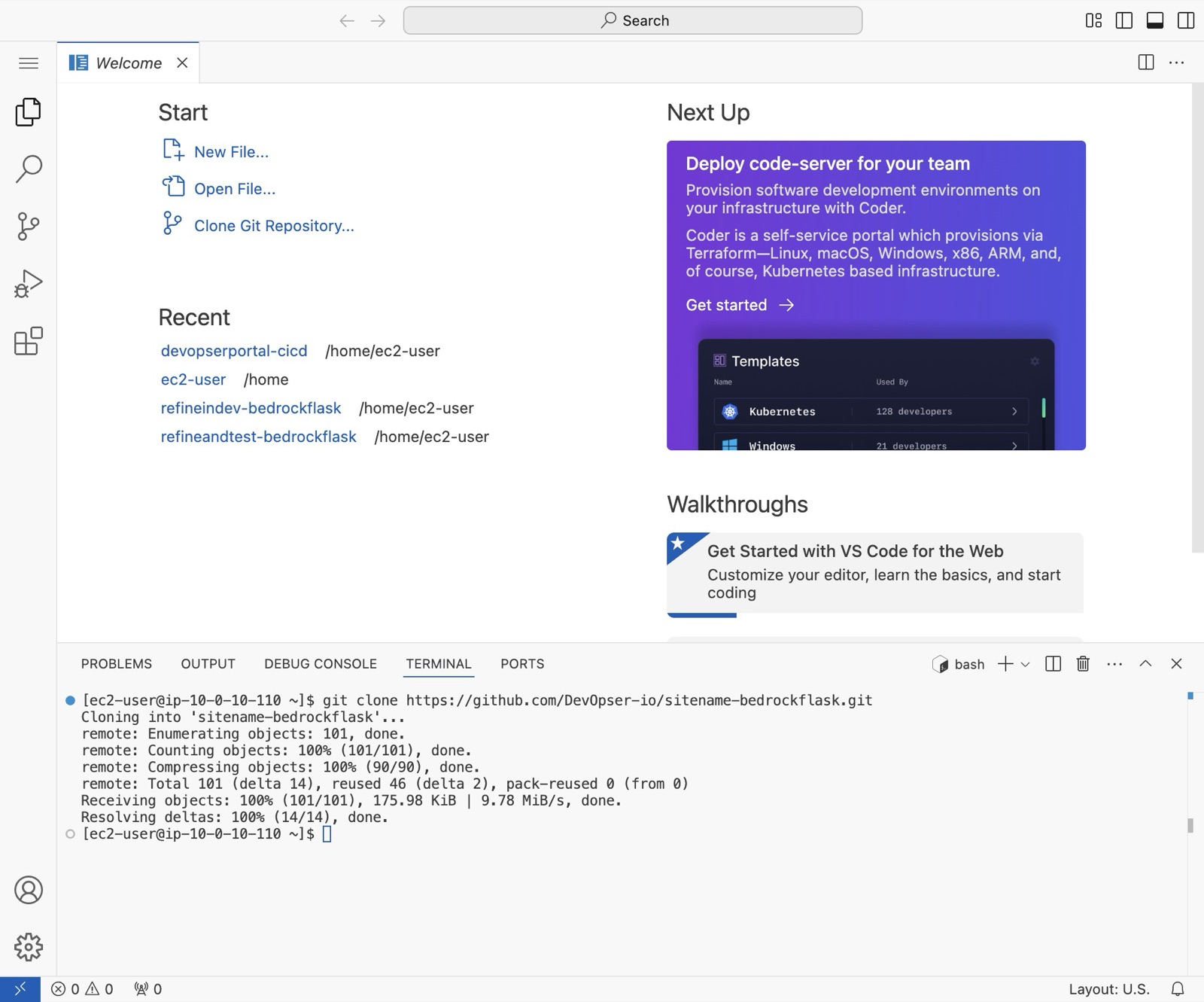
Task: Click Open File... link
Action: click(219, 187)
